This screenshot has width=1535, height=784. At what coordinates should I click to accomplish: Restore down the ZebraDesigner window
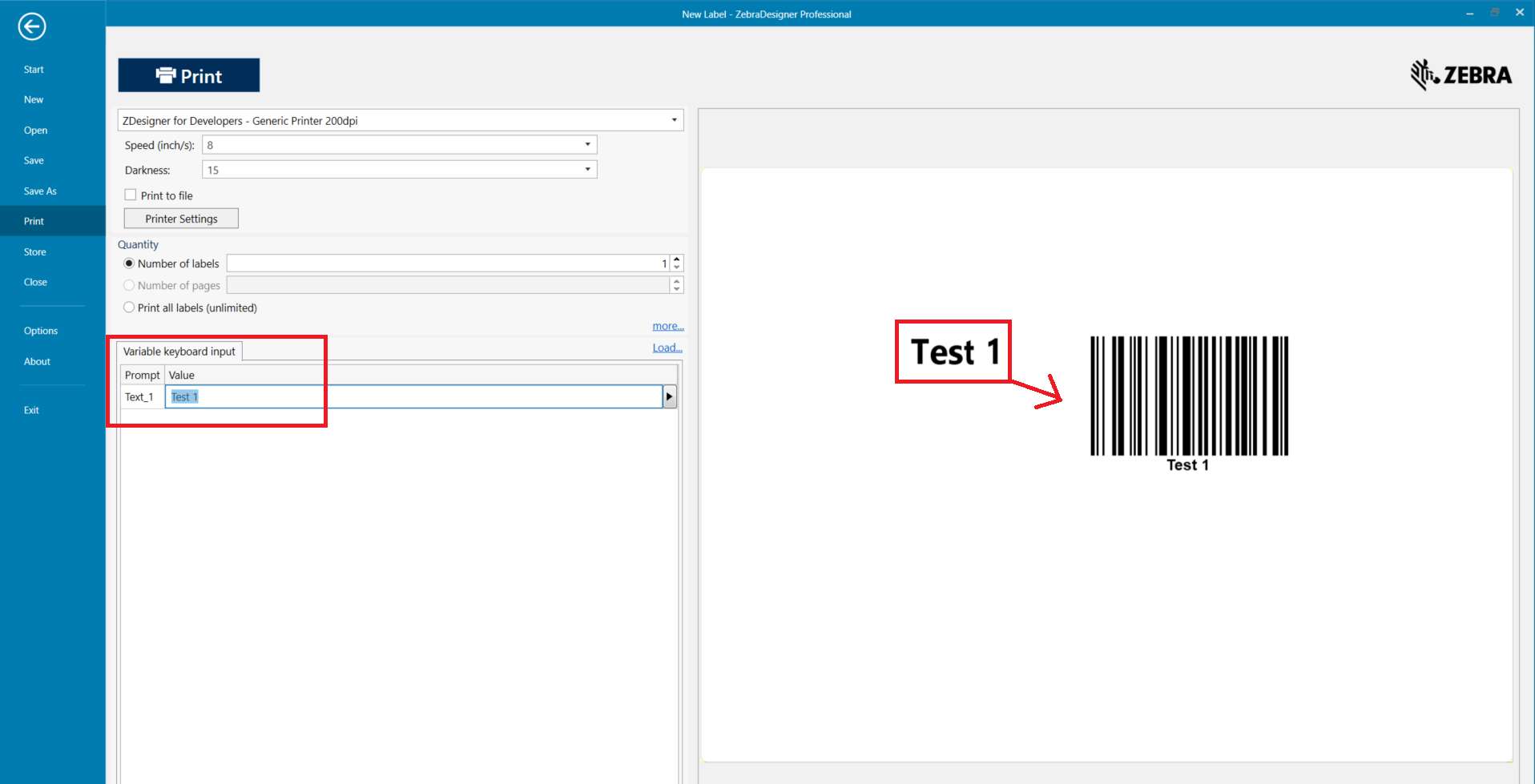[1495, 13]
